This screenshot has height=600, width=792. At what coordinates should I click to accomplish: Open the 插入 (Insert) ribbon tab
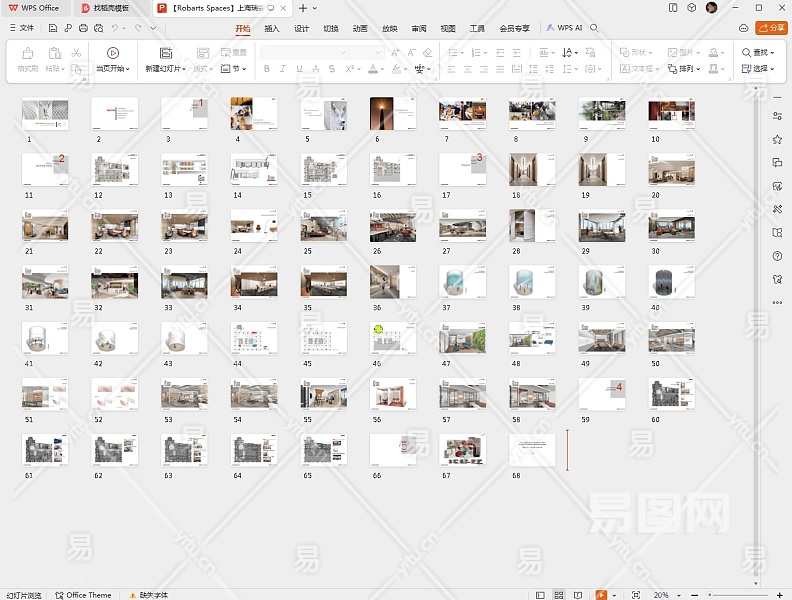pos(272,29)
